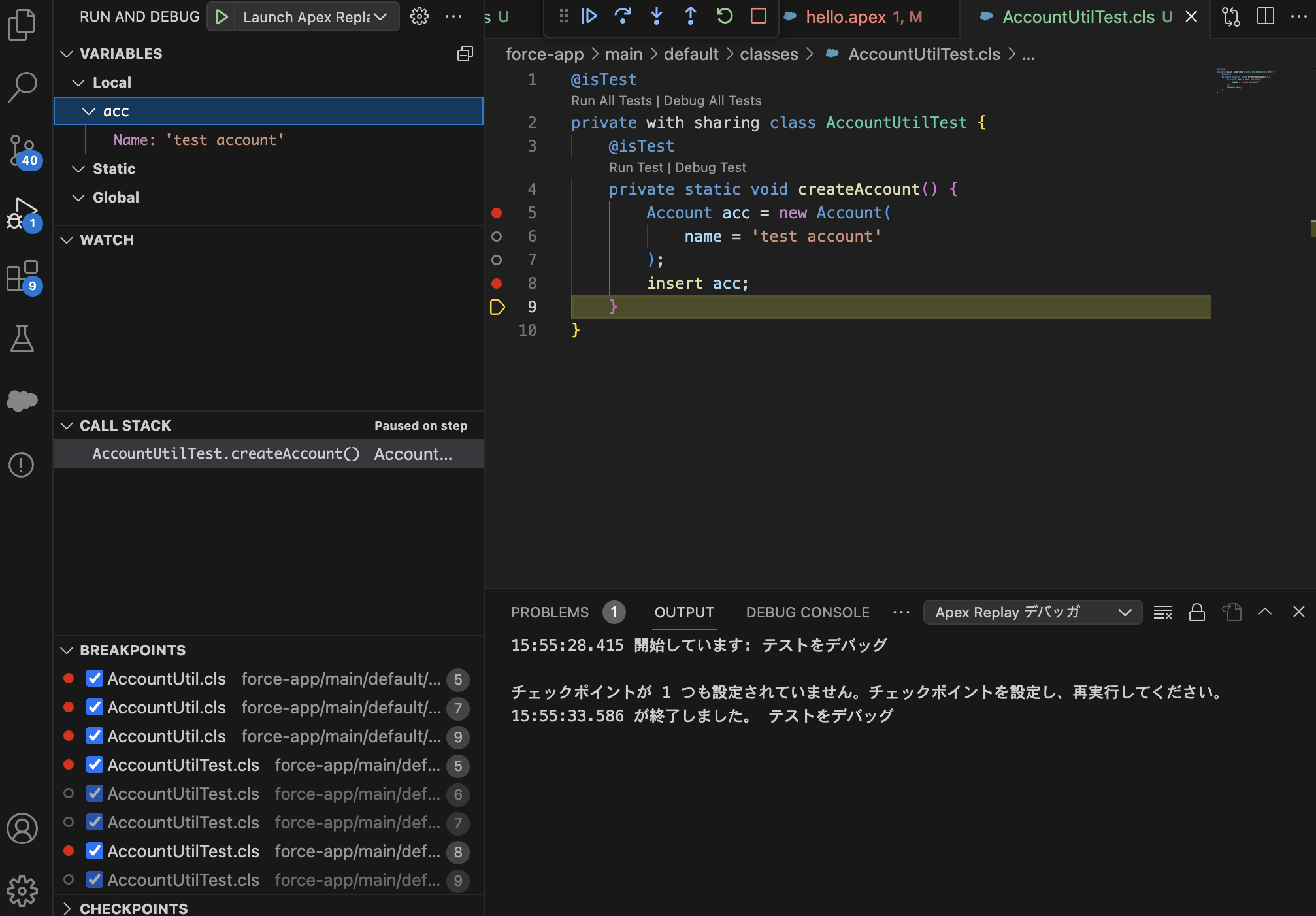Restart the Apex Replay debugger
Image resolution: width=1316 pixels, height=916 pixels.
pos(724,16)
